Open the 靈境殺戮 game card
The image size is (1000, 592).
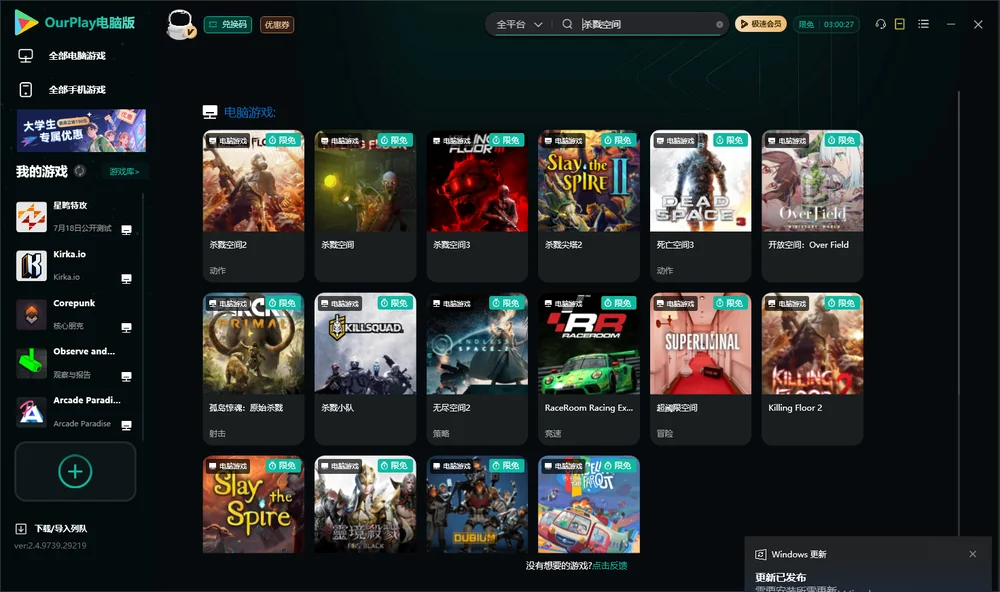tap(365, 504)
